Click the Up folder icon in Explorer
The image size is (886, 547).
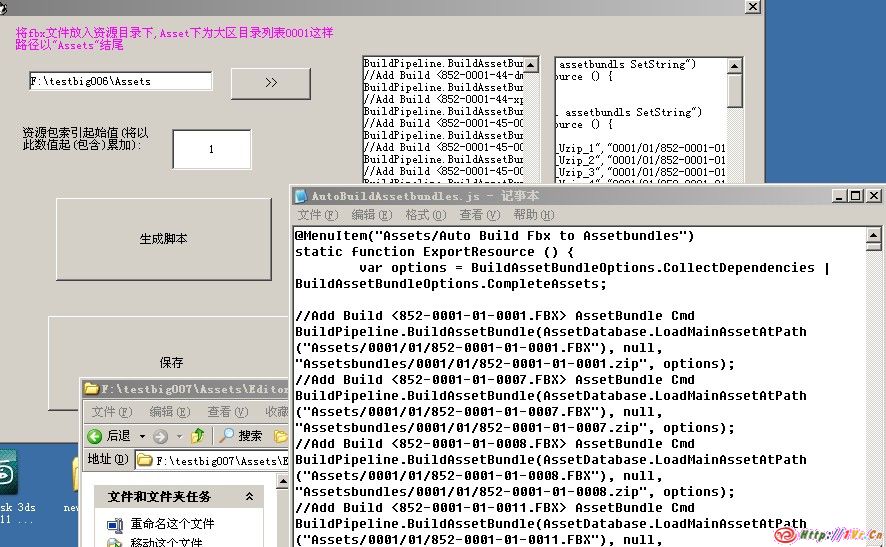coord(198,436)
